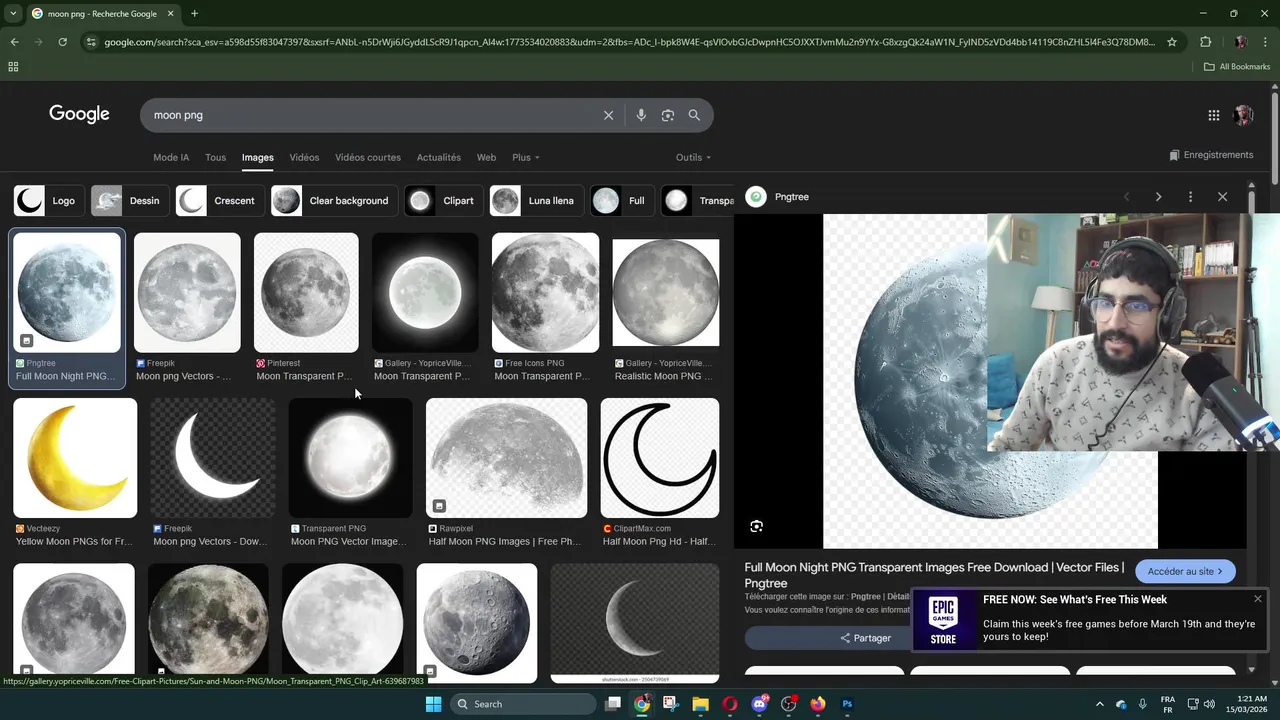Open Photoshop from the taskbar
Image resolution: width=1280 pixels, height=720 pixels.
pos(847,704)
